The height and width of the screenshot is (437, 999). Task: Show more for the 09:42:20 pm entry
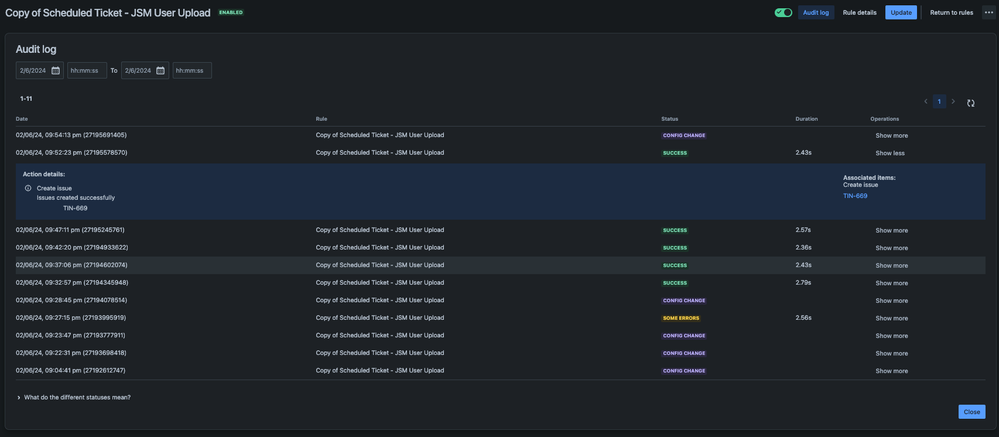coord(891,248)
